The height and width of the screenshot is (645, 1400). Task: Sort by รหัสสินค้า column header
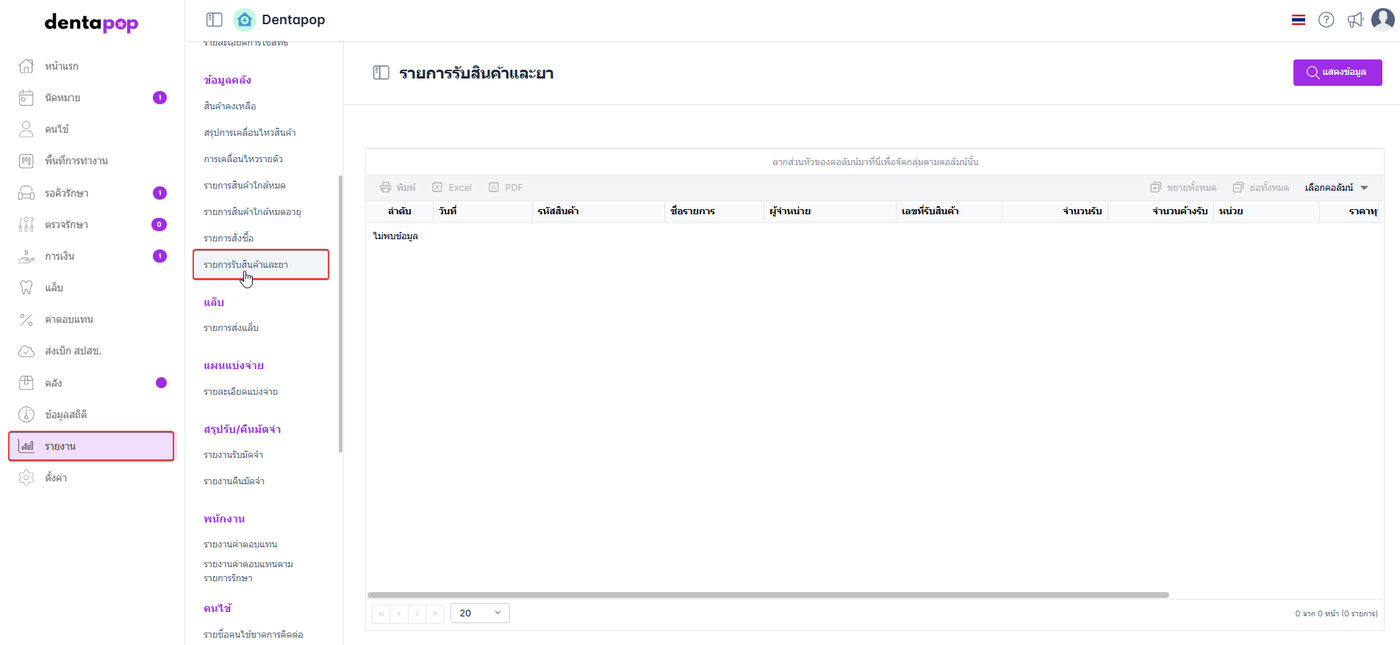click(x=597, y=212)
